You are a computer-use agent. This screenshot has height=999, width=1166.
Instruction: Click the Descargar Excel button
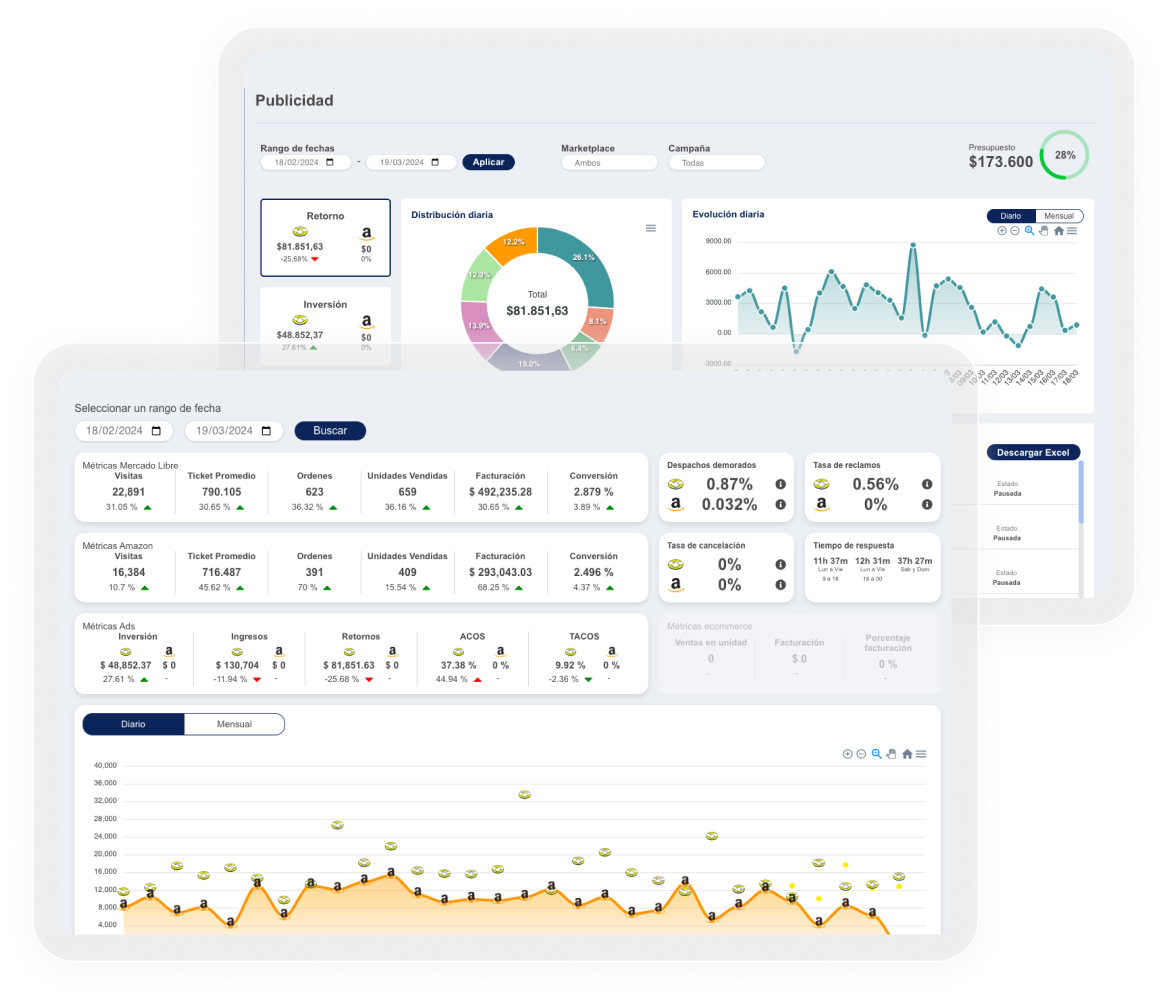tap(1033, 453)
